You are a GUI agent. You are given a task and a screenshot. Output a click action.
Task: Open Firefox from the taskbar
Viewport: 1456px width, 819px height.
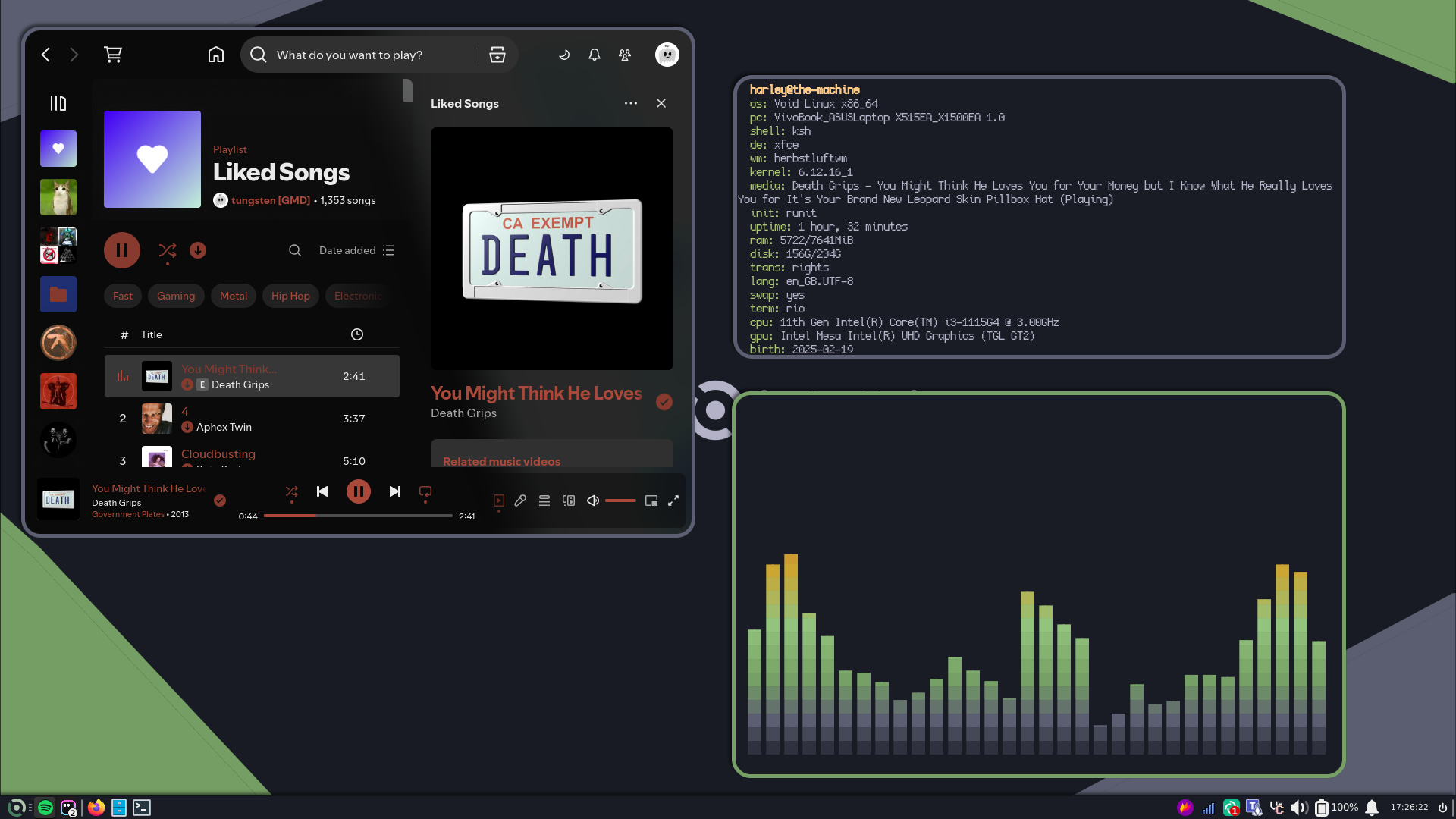pyautogui.click(x=96, y=808)
